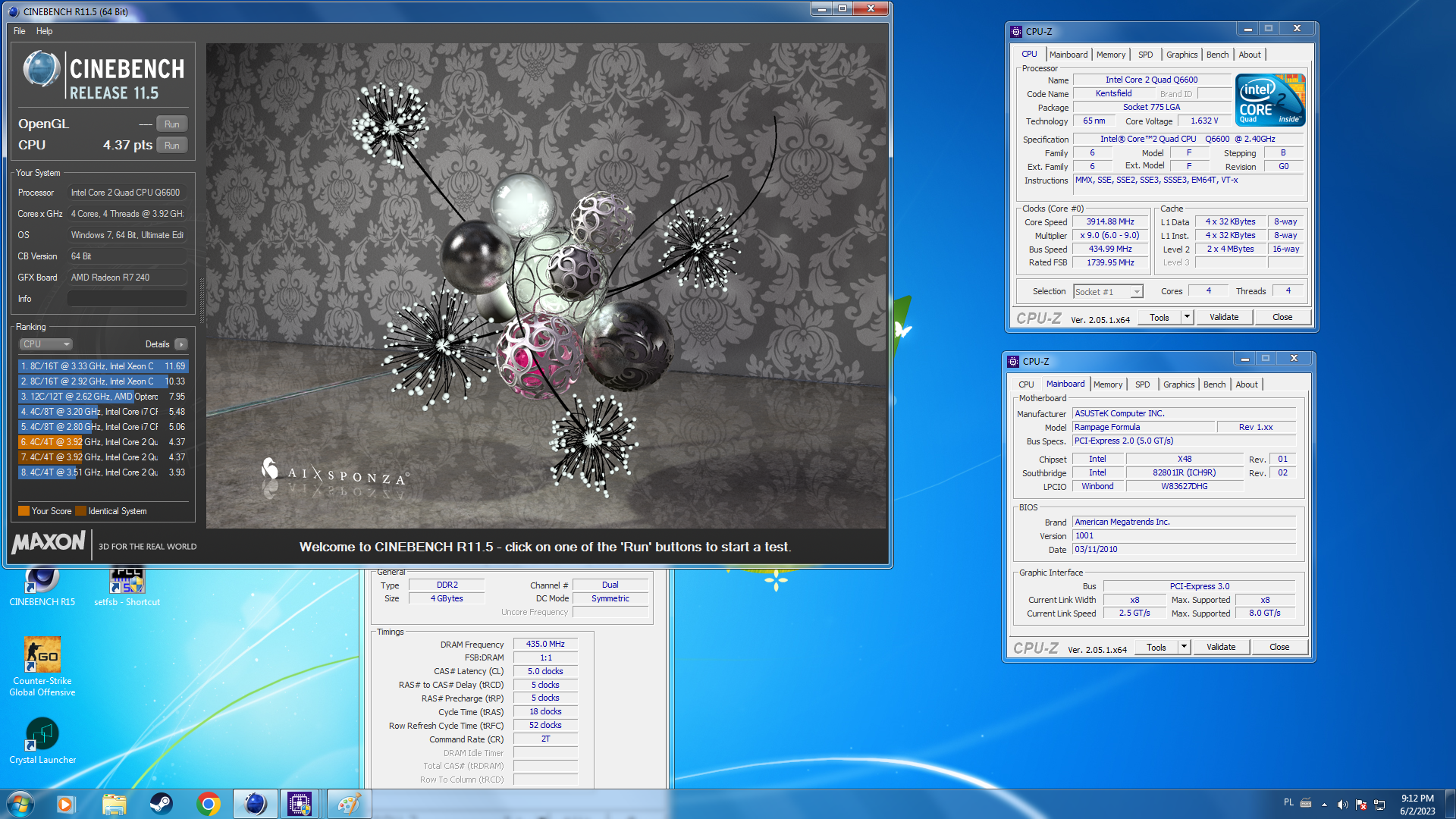Open Memory tab in upper CPU-Z
This screenshot has width=1456, height=819.
pyautogui.click(x=1110, y=55)
